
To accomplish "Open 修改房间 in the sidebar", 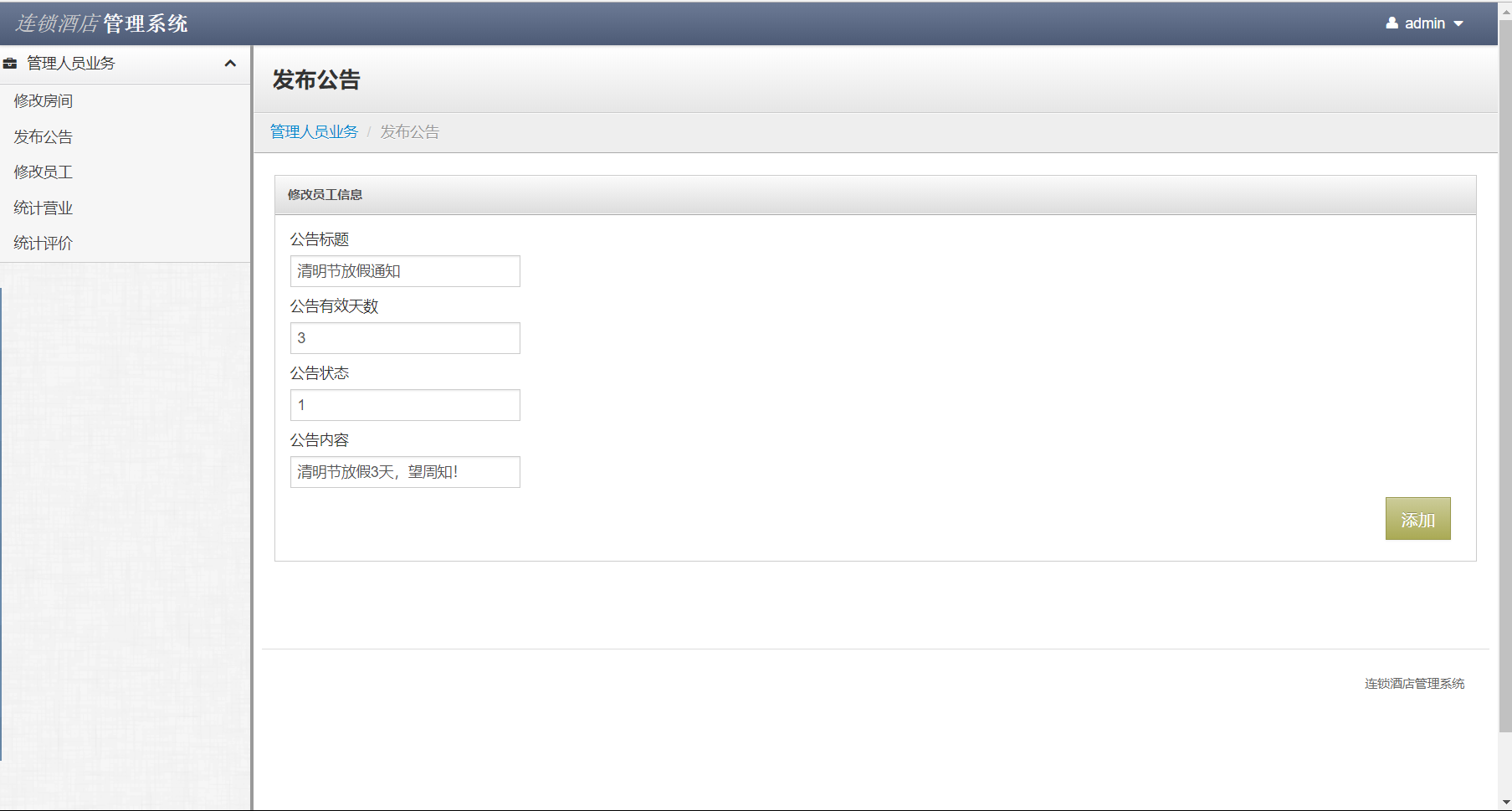I will tap(43, 100).
